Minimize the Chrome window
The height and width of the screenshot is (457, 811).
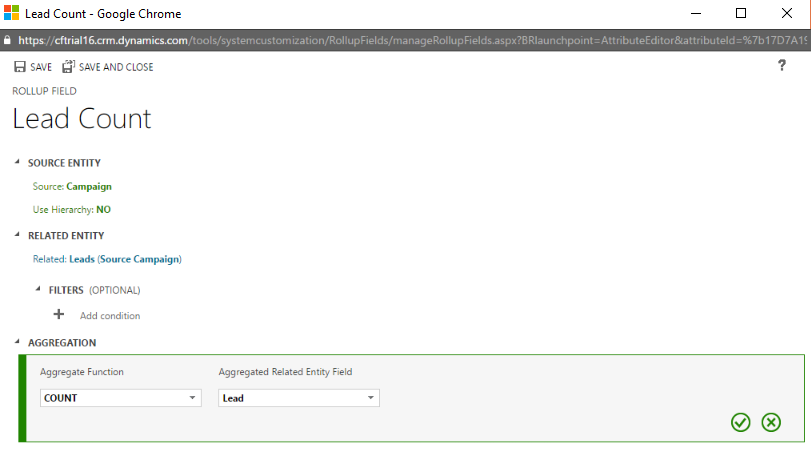(x=696, y=13)
